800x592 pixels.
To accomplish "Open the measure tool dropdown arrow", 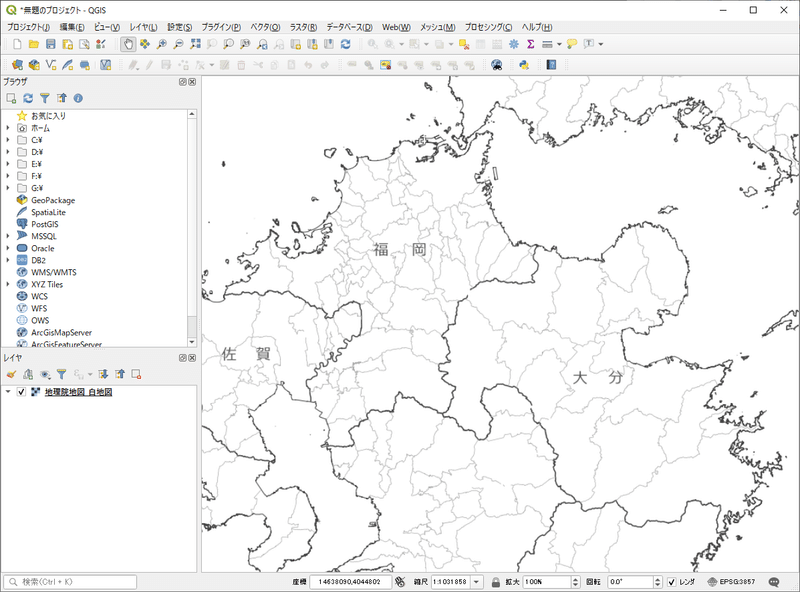I will point(559,44).
